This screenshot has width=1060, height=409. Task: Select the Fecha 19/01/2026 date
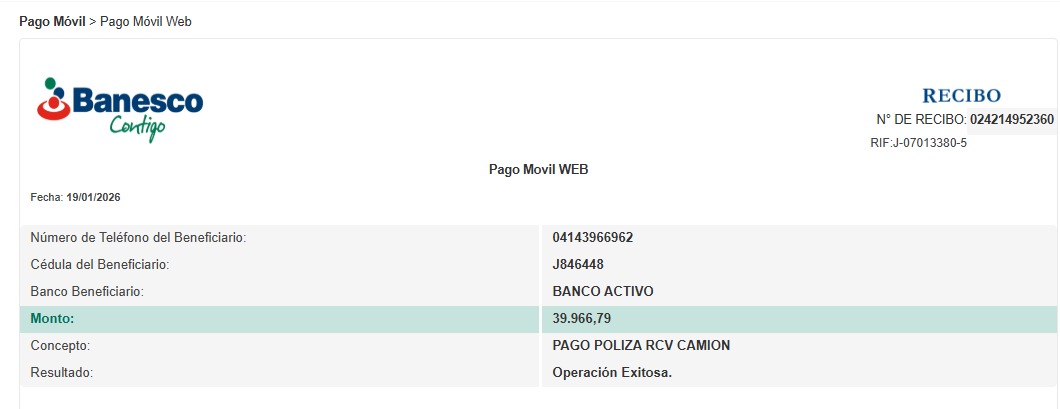(93, 198)
